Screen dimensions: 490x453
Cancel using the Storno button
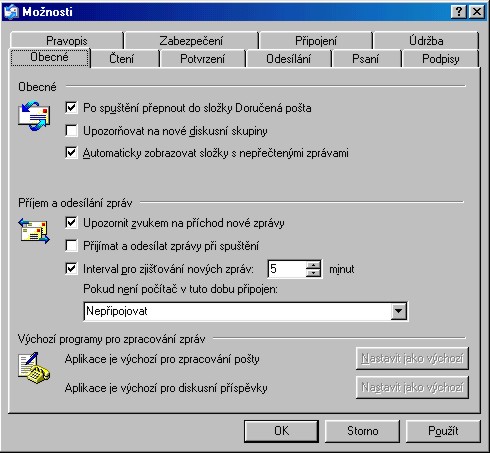click(362, 431)
